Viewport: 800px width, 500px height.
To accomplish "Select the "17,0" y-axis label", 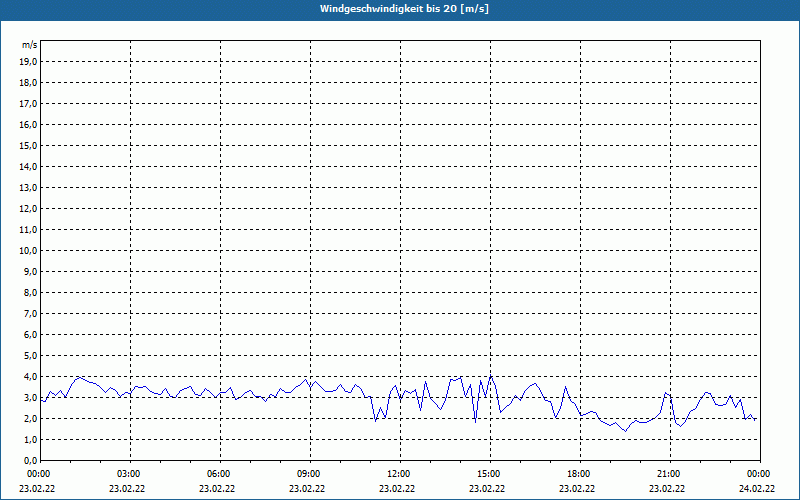I will point(28,104).
